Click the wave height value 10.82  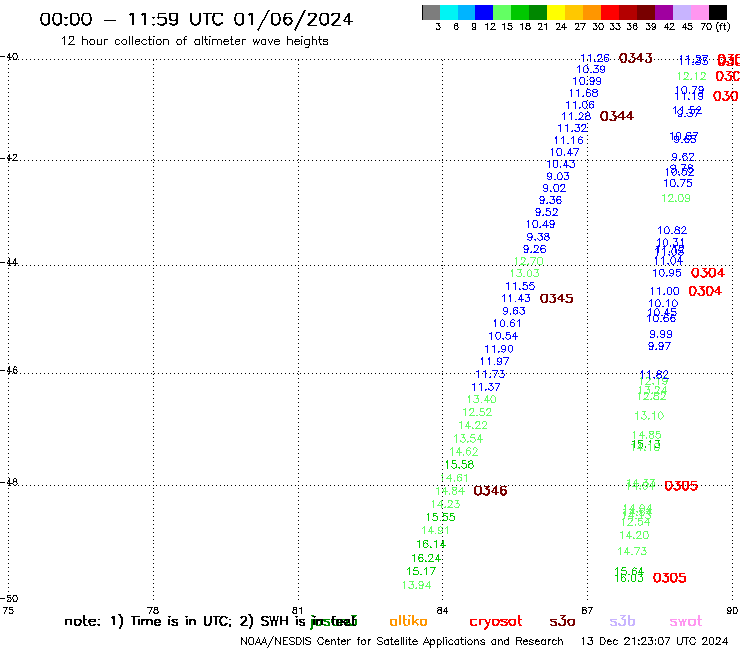(x=672, y=231)
